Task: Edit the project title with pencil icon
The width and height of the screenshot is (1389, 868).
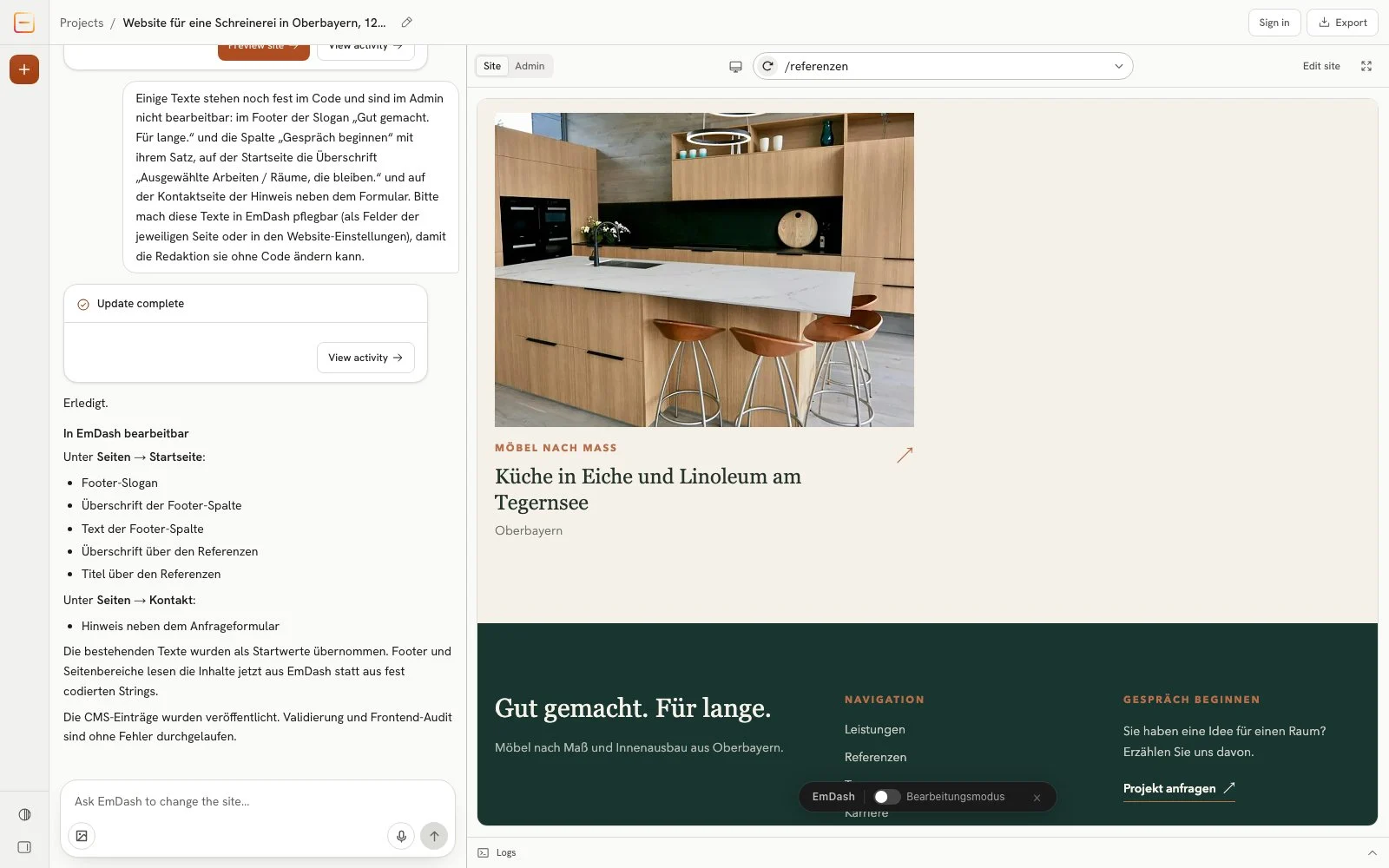Action: 406,23
